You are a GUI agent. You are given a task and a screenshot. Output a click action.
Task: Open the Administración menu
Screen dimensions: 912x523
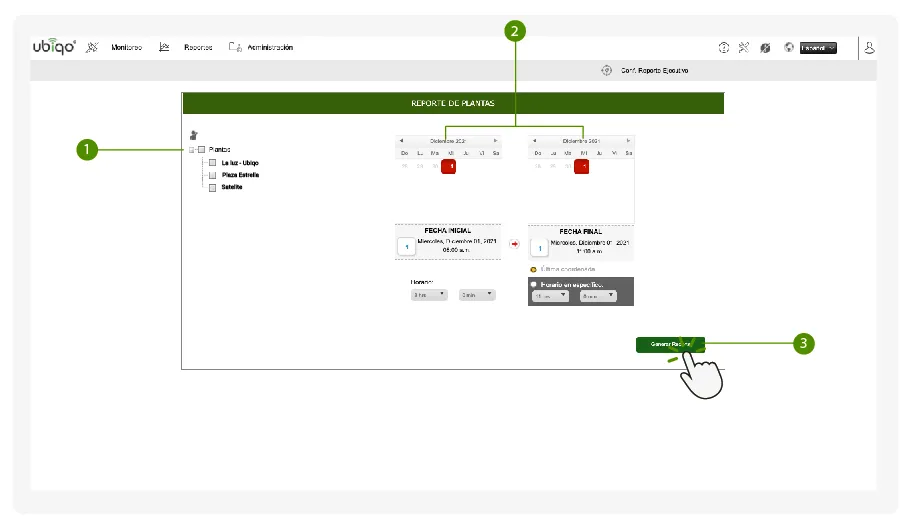(270, 47)
